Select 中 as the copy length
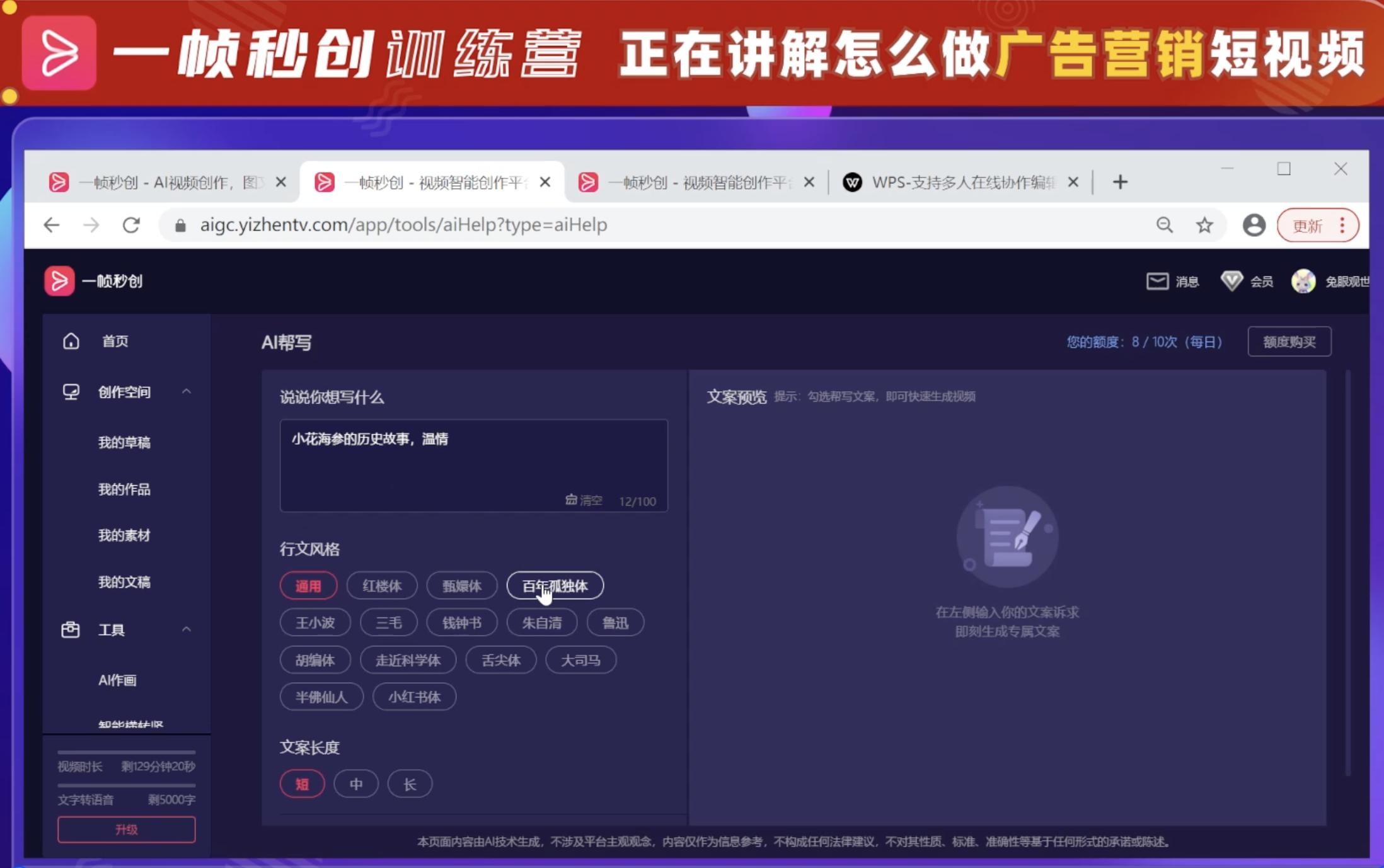This screenshot has width=1384, height=868. tap(355, 784)
